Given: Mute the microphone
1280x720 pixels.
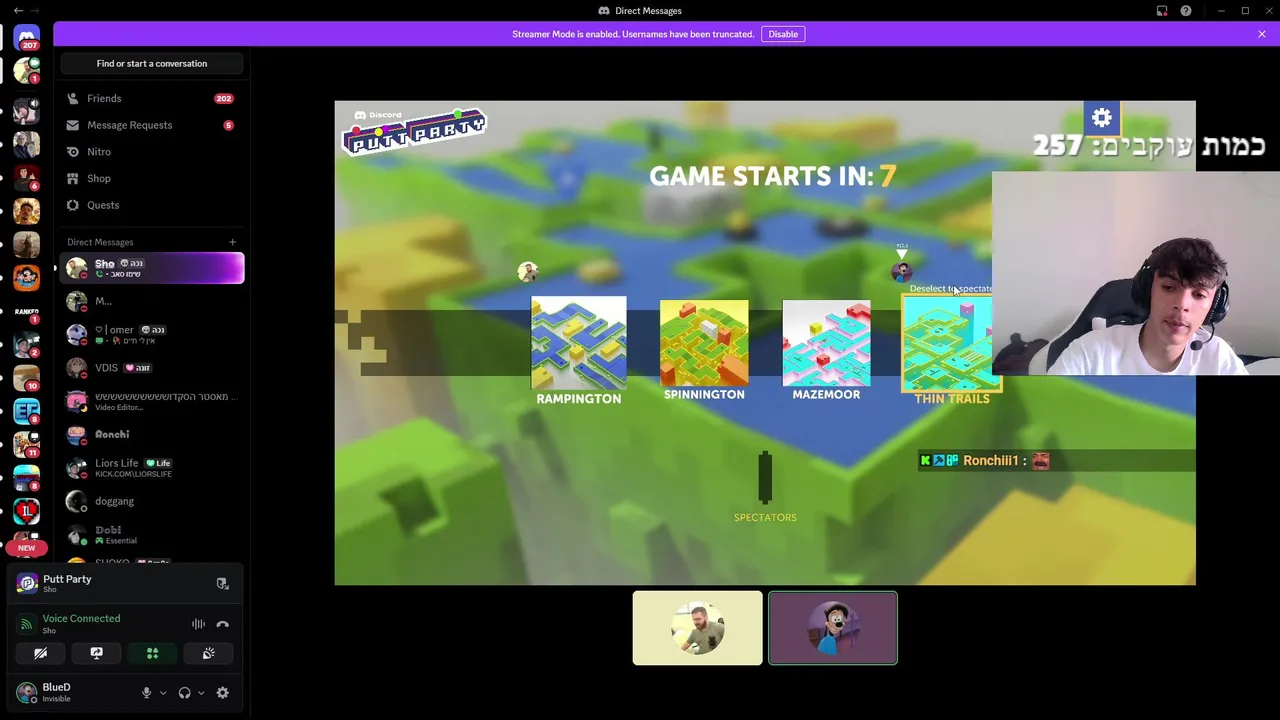Looking at the screenshot, I should click(146, 693).
